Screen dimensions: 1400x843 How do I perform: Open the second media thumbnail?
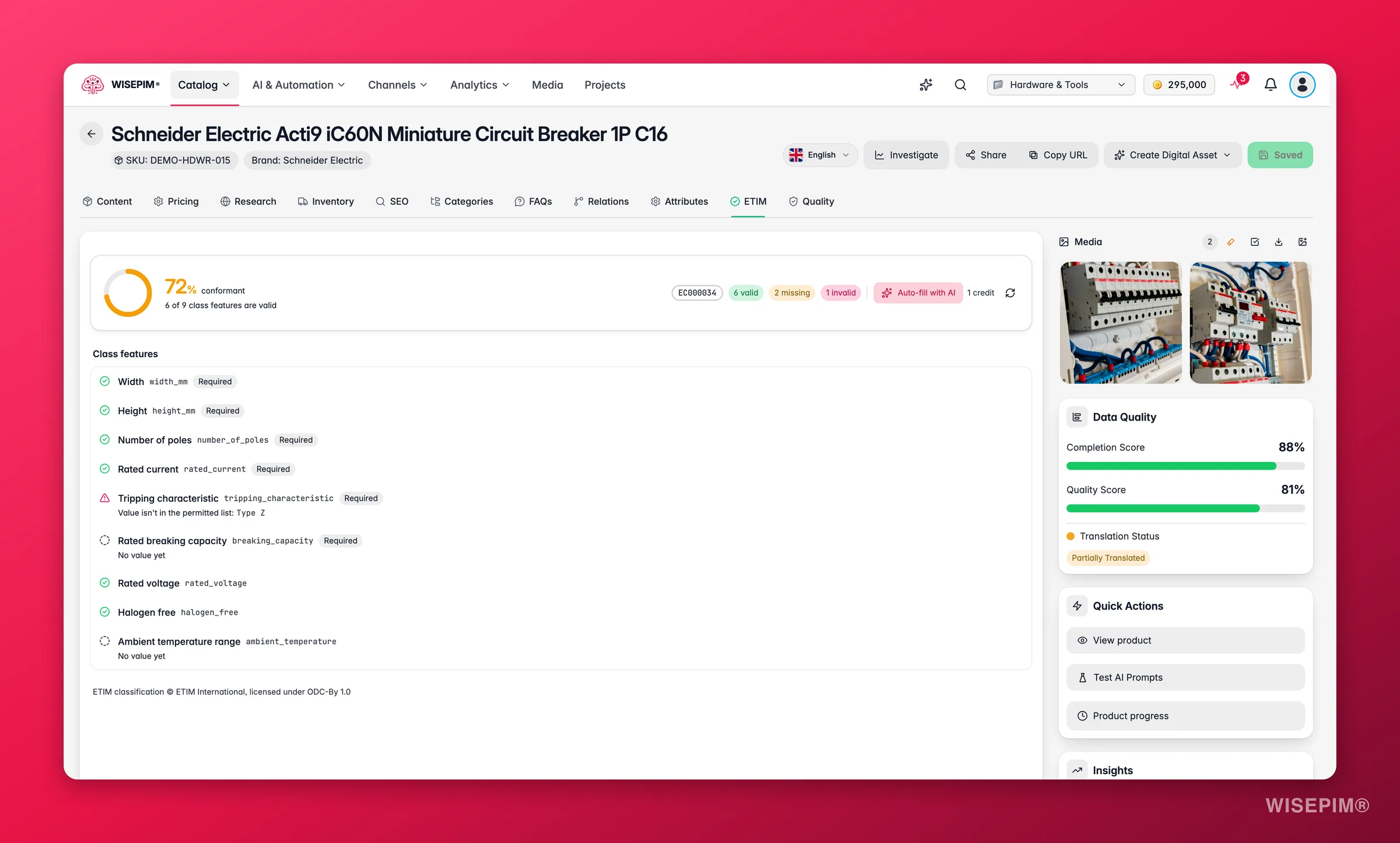pyautogui.click(x=1251, y=323)
